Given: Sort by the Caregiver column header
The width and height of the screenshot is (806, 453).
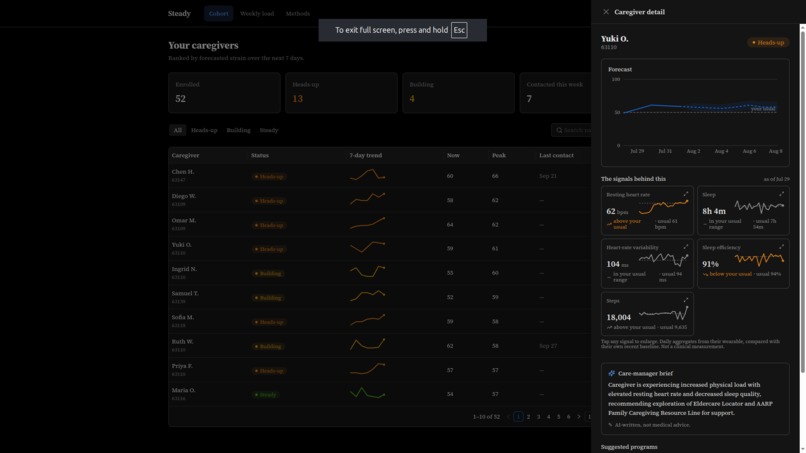Looking at the screenshot, I should [x=186, y=155].
